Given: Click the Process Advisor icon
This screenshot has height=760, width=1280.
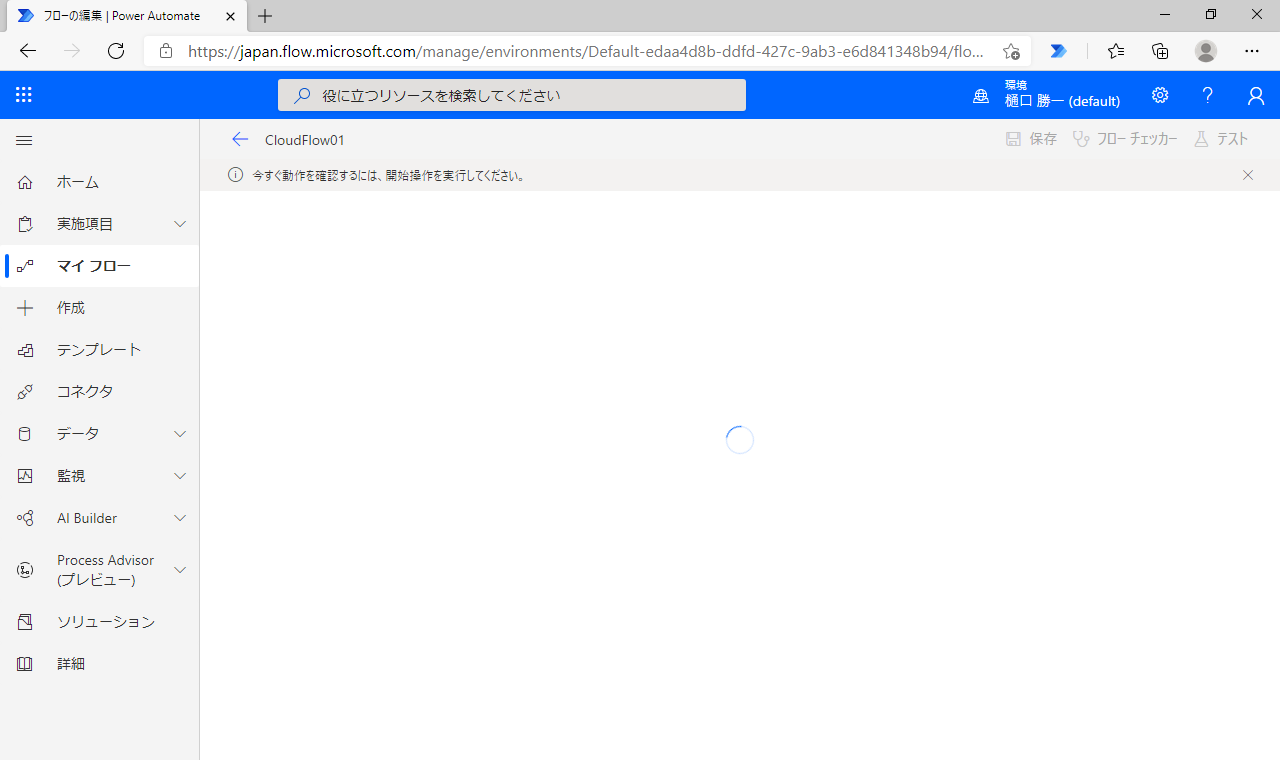Looking at the screenshot, I should coord(25,570).
